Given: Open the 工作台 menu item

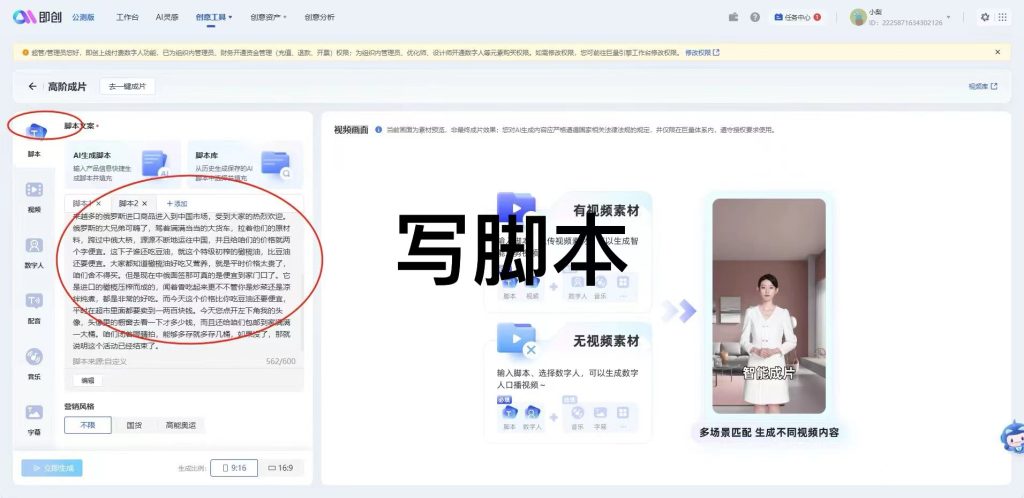Looking at the screenshot, I should click(127, 18).
